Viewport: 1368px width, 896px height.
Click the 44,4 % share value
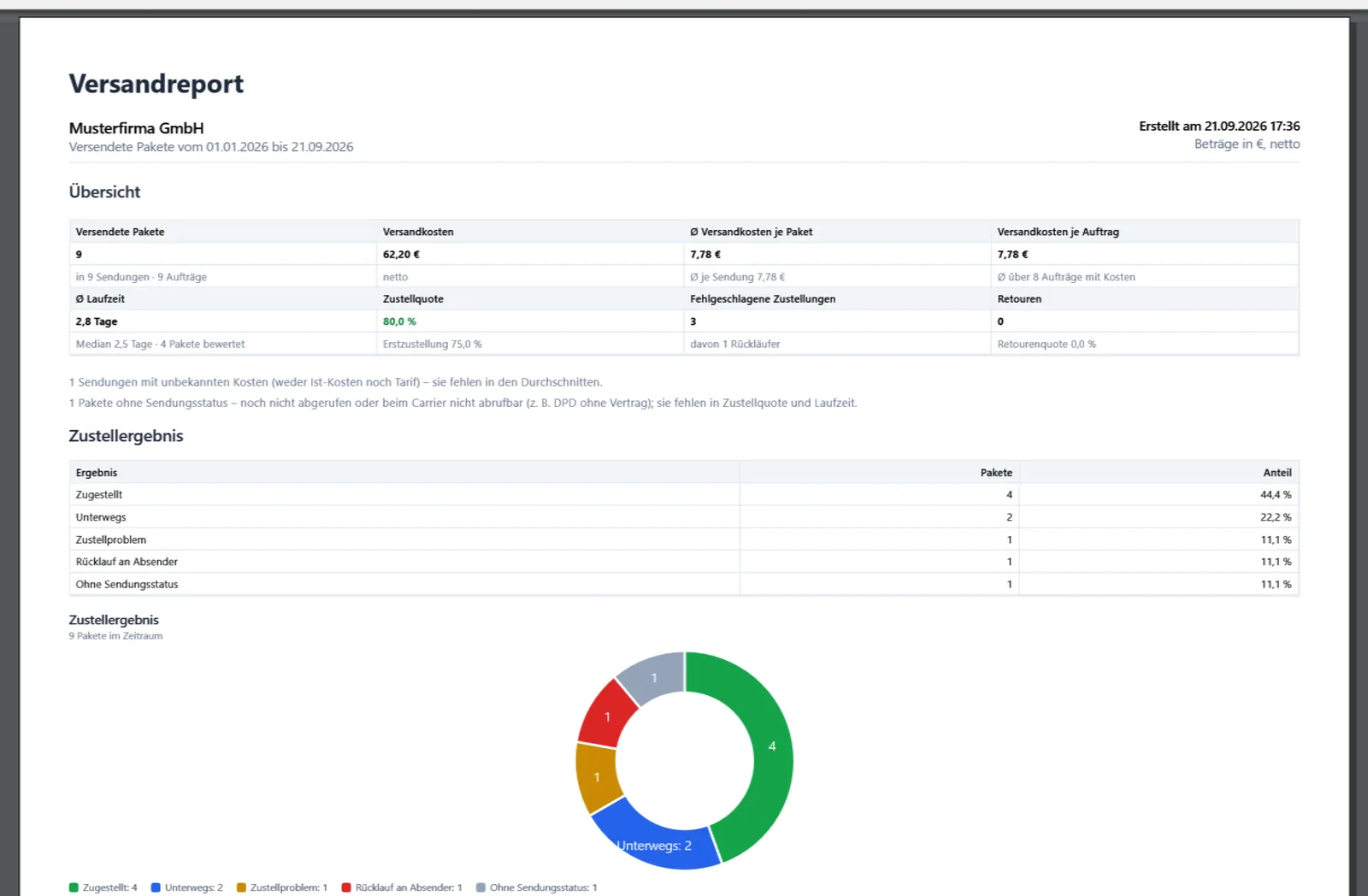[1276, 495]
